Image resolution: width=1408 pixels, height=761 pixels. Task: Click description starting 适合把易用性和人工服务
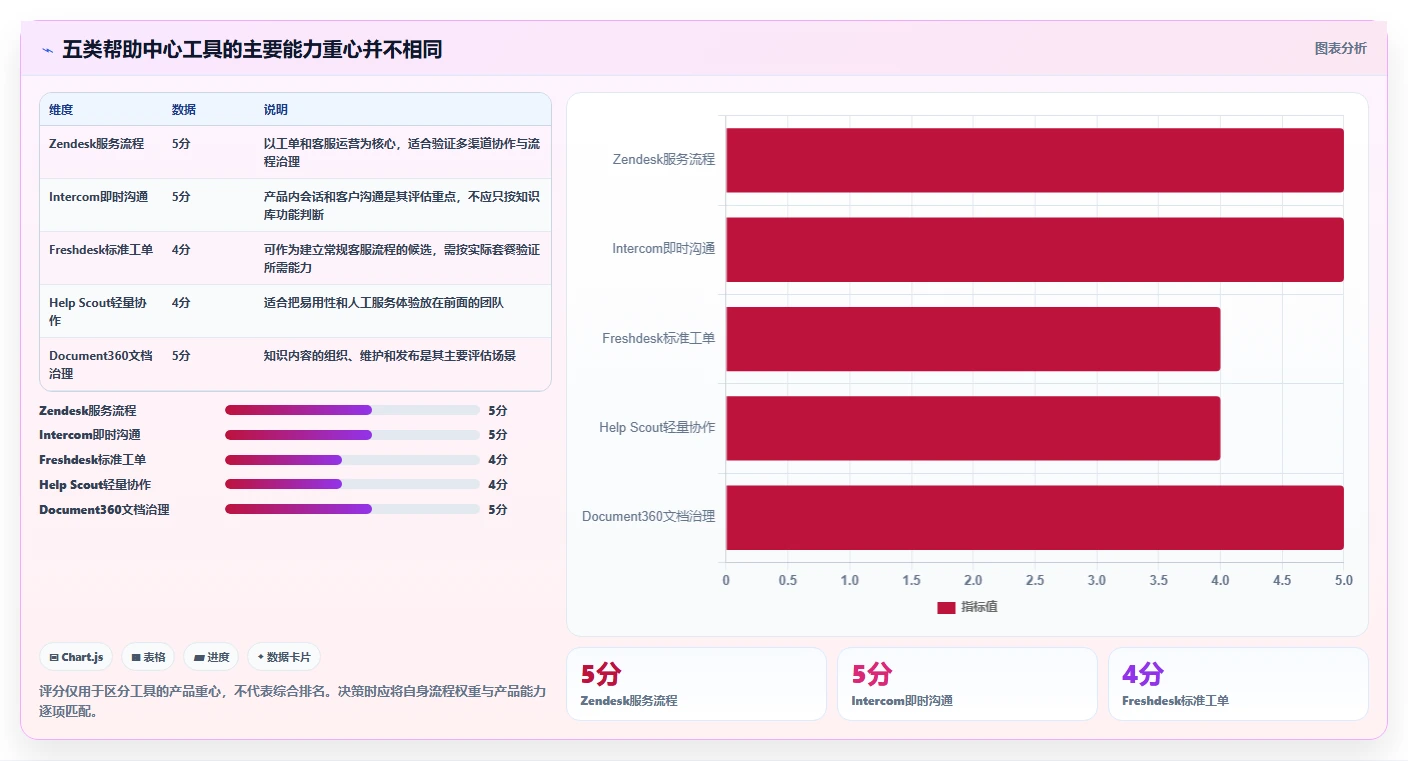pos(384,302)
